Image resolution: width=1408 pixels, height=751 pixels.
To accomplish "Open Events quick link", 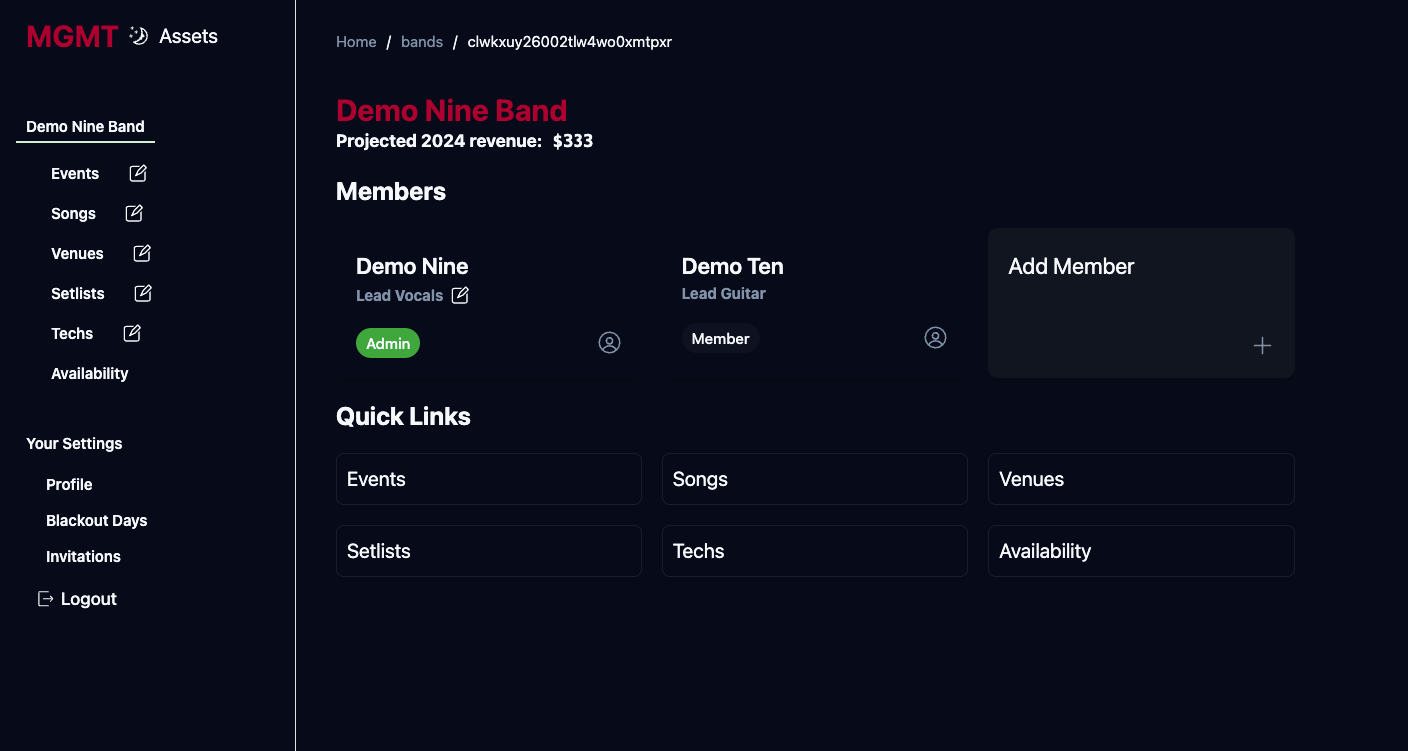I will click(x=489, y=479).
